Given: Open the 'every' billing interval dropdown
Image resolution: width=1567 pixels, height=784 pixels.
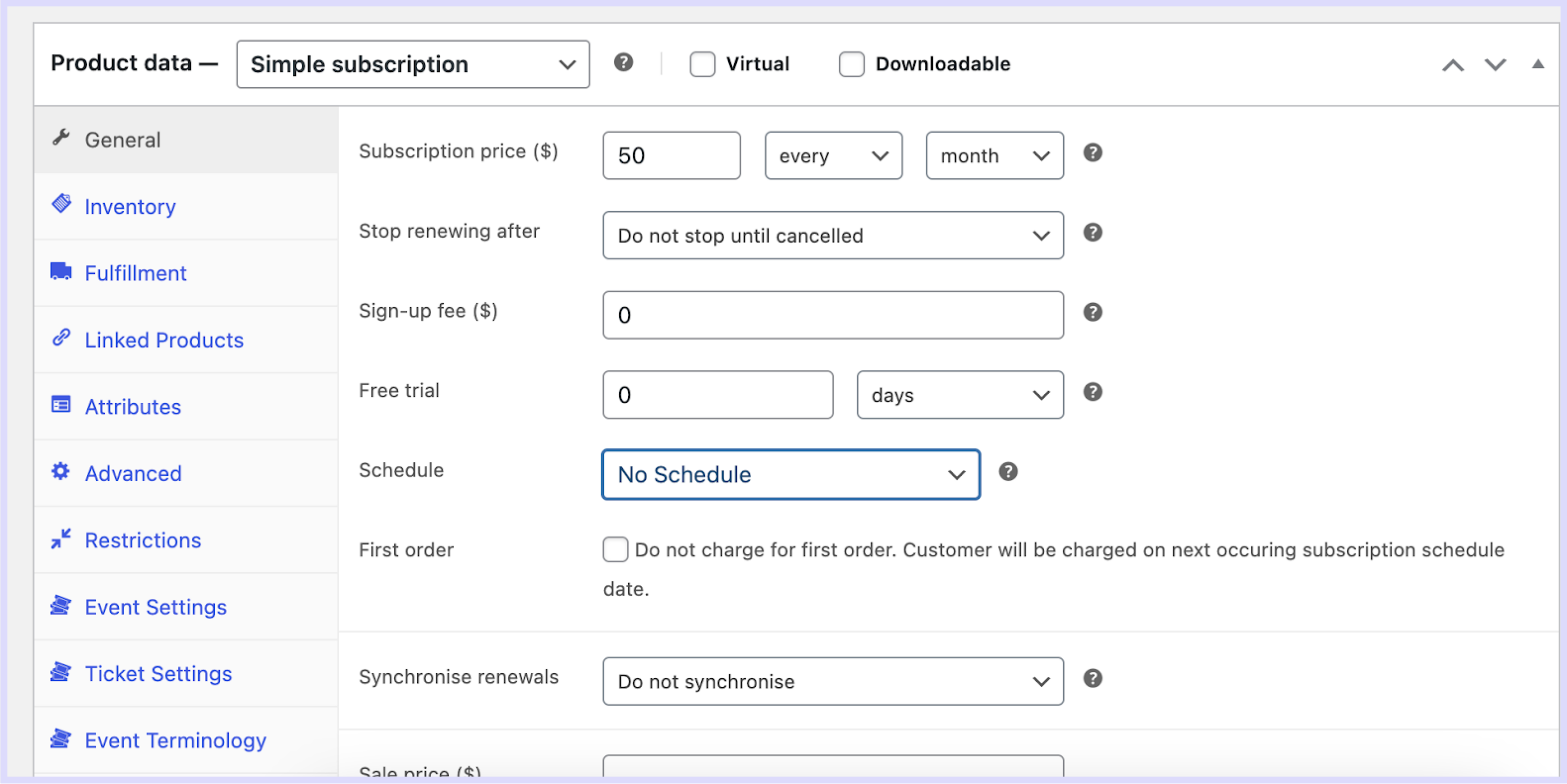Looking at the screenshot, I should click(x=834, y=155).
